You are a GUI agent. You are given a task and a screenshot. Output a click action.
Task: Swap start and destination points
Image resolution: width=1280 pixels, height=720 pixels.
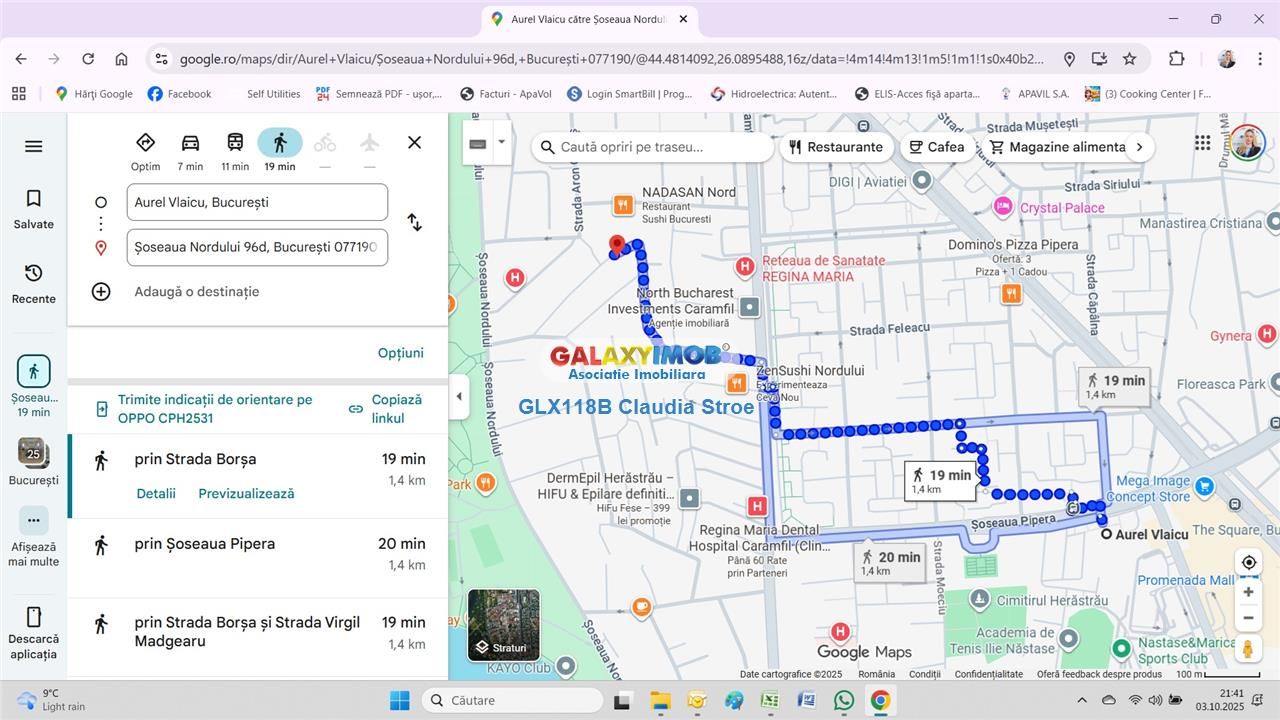pyautogui.click(x=414, y=223)
